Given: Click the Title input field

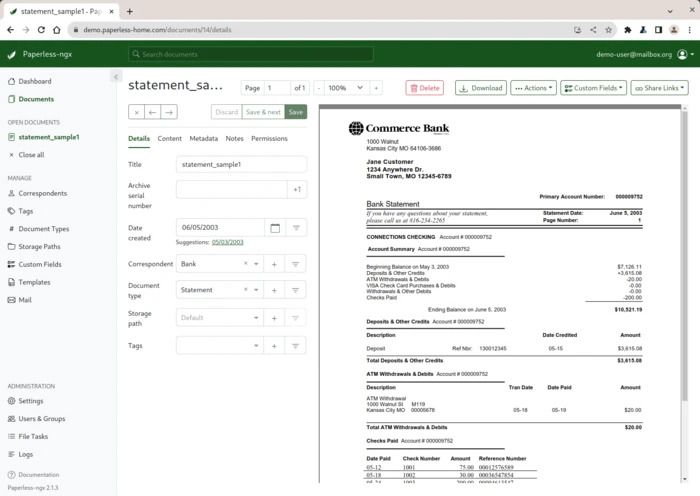Looking at the screenshot, I should 241,165.
